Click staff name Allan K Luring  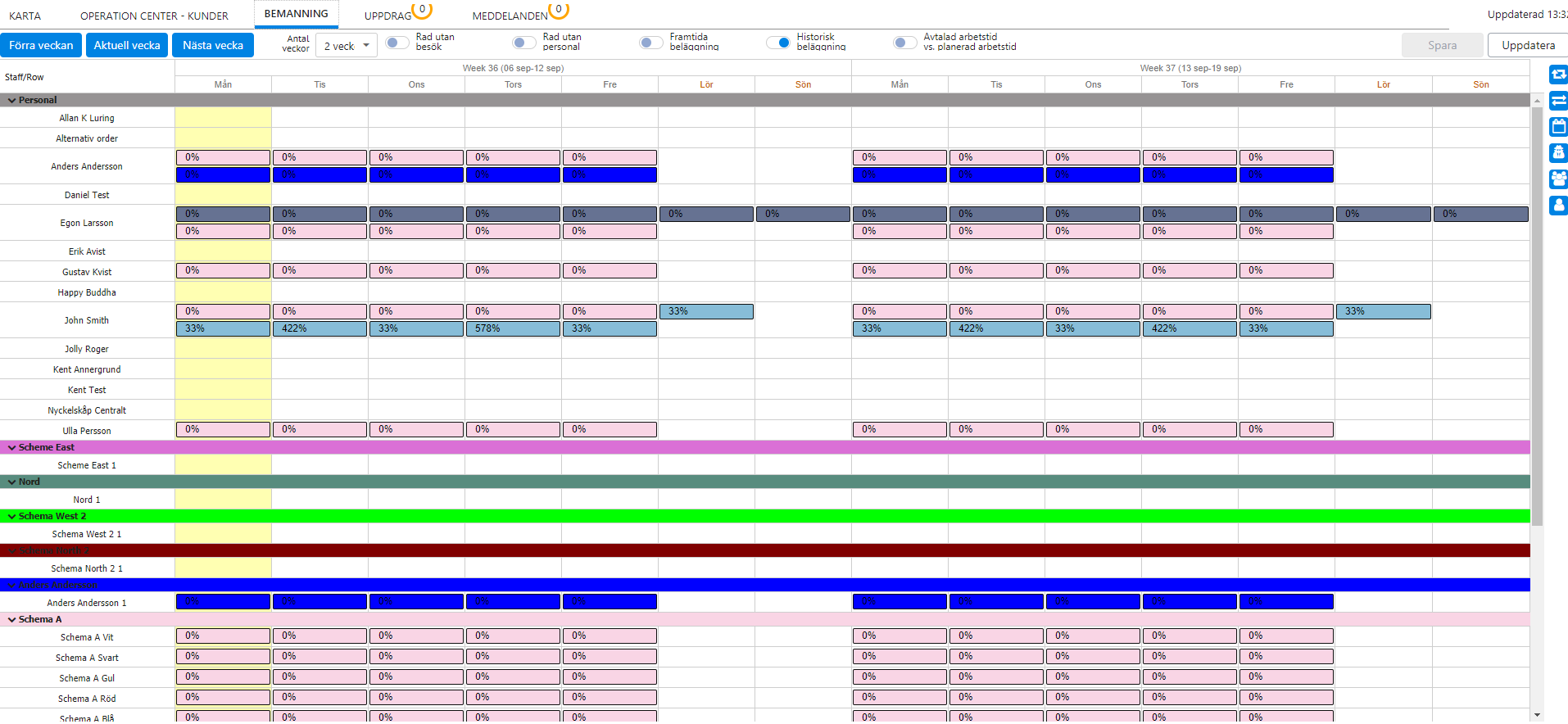pos(87,118)
